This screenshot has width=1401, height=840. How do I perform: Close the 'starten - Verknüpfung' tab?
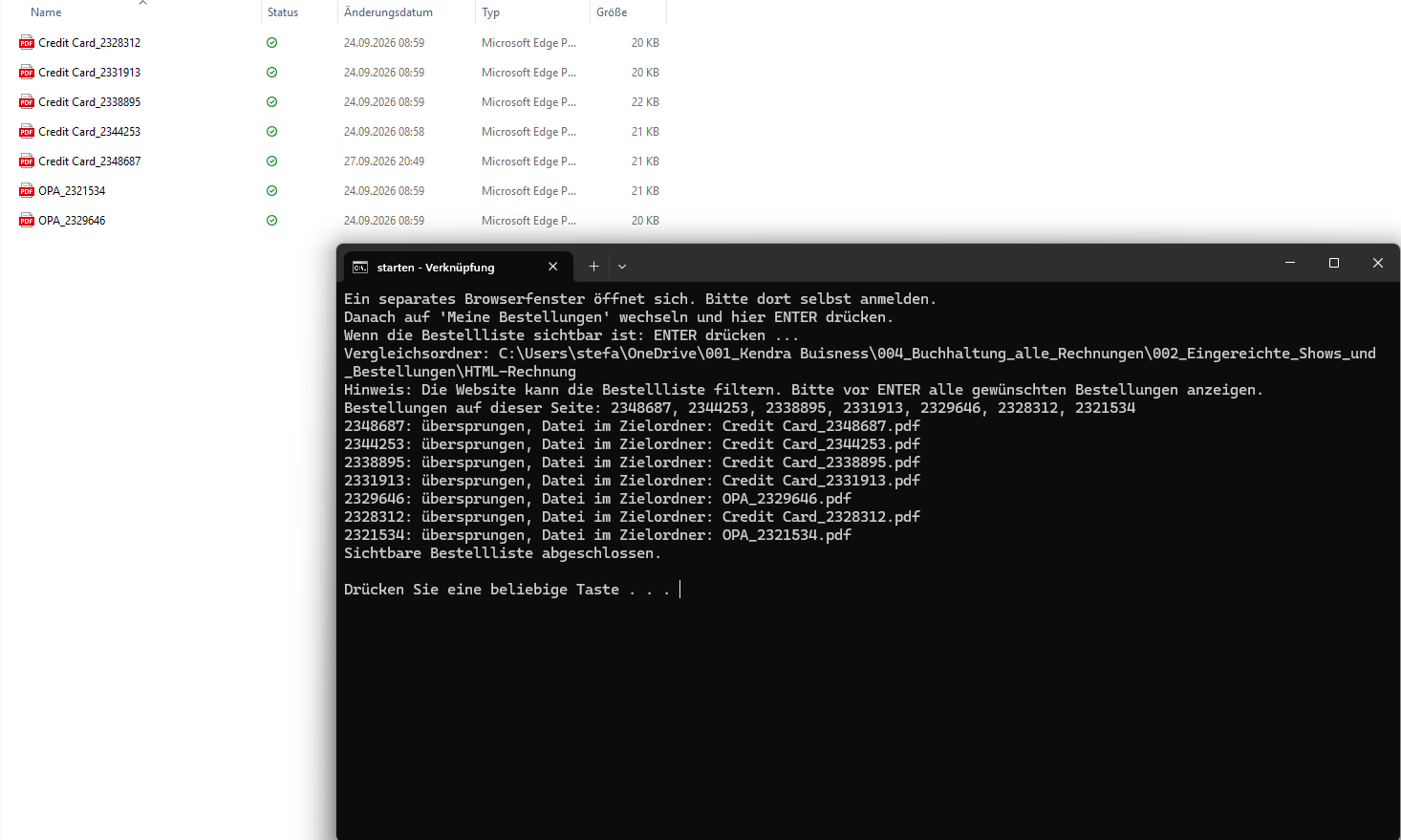[x=552, y=267]
